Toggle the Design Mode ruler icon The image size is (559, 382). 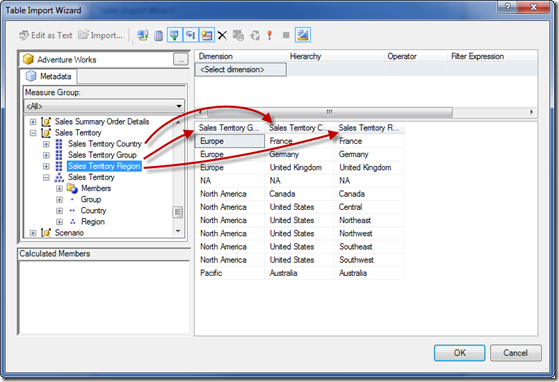pos(303,35)
